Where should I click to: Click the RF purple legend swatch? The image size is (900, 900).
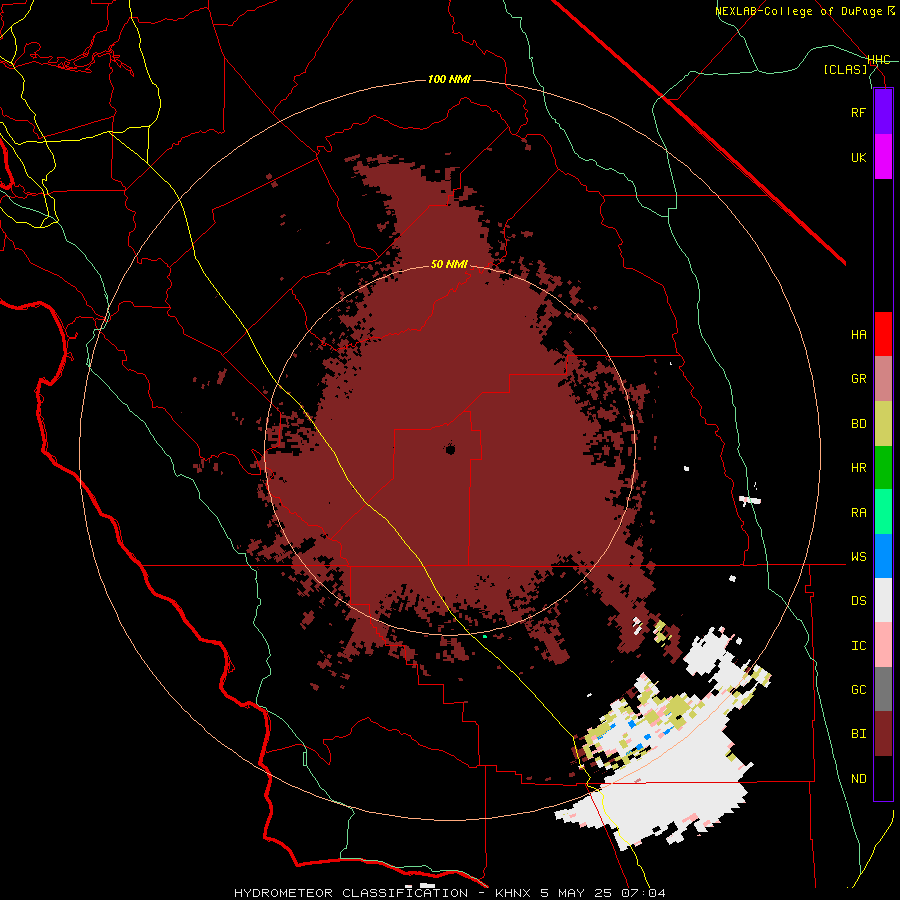click(x=883, y=112)
